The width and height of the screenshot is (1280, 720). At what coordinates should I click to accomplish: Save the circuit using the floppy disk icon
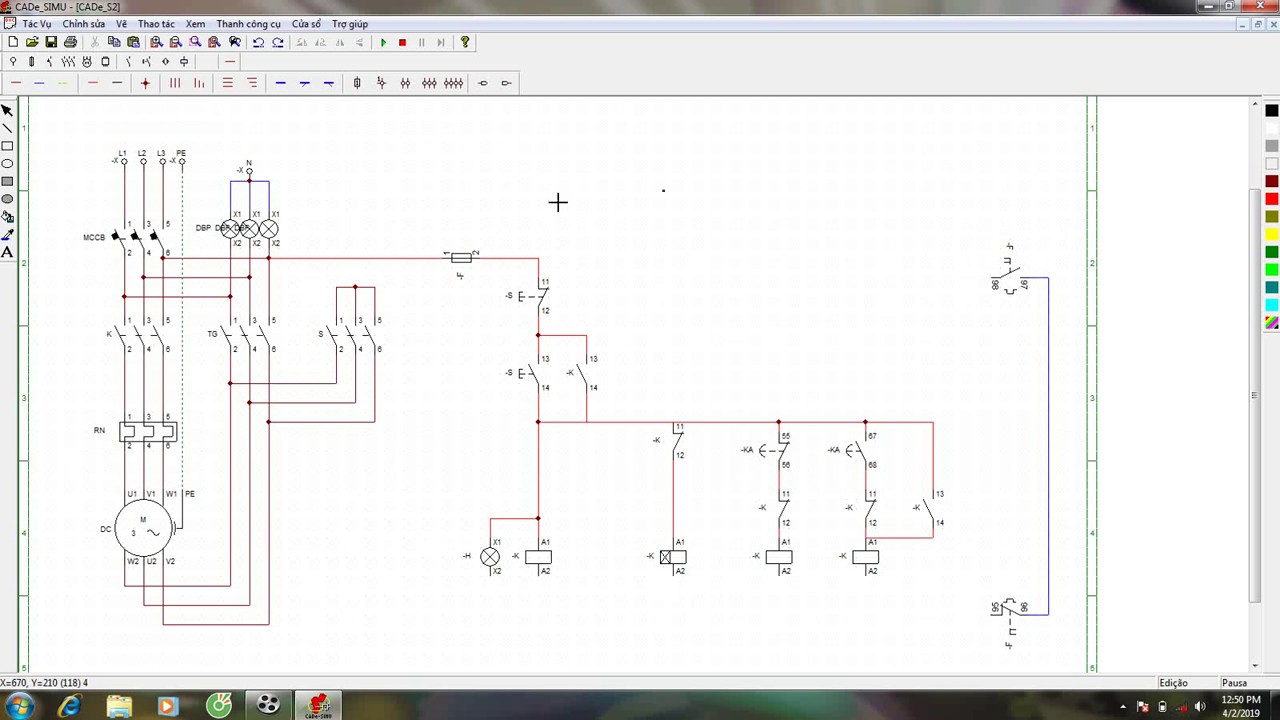pos(51,42)
